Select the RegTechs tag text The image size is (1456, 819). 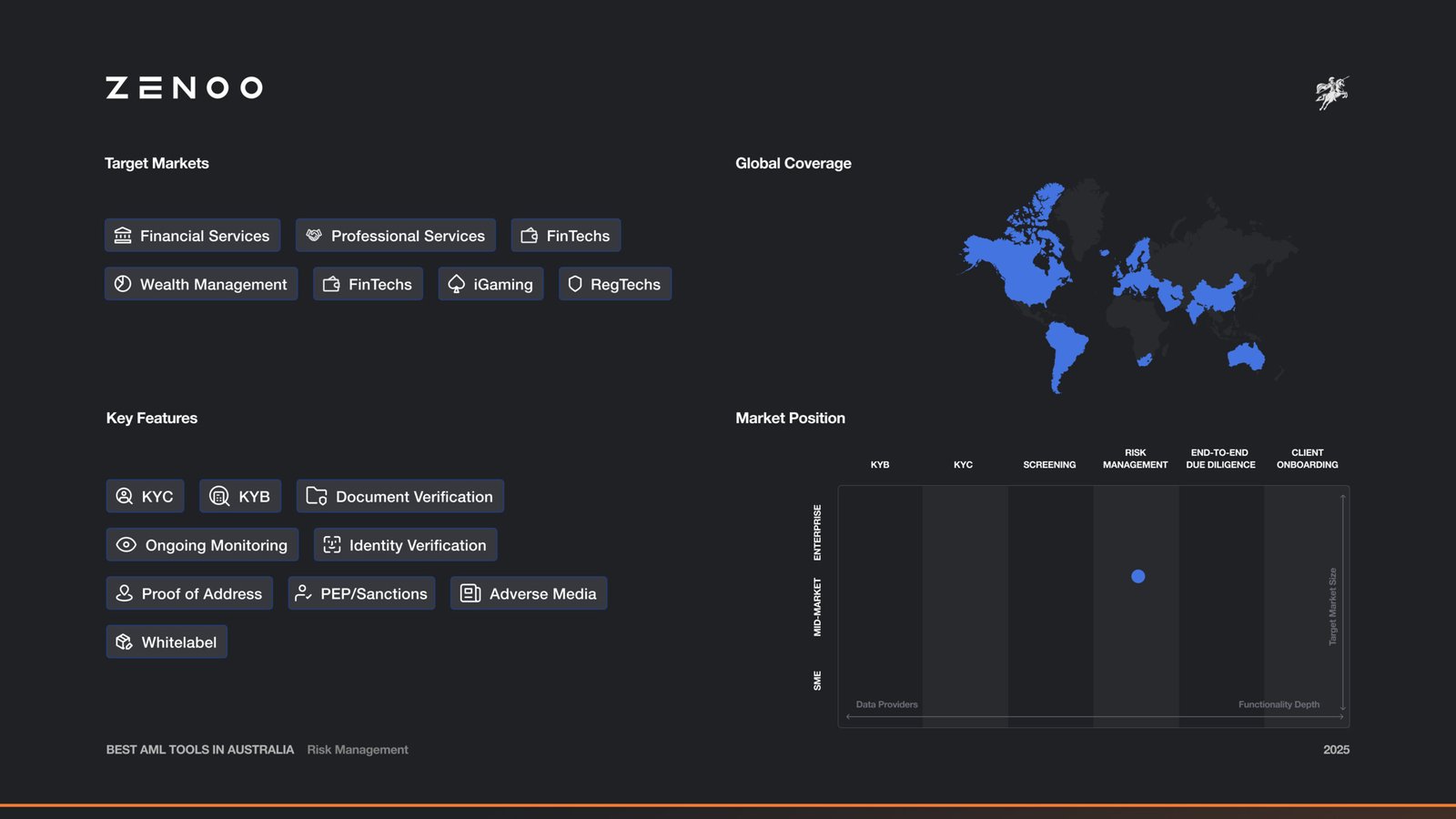click(x=625, y=285)
